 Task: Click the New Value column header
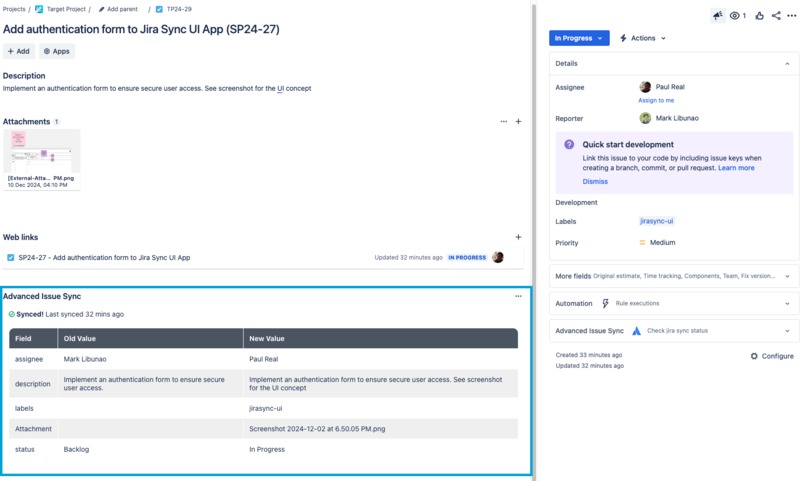(380, 339)
